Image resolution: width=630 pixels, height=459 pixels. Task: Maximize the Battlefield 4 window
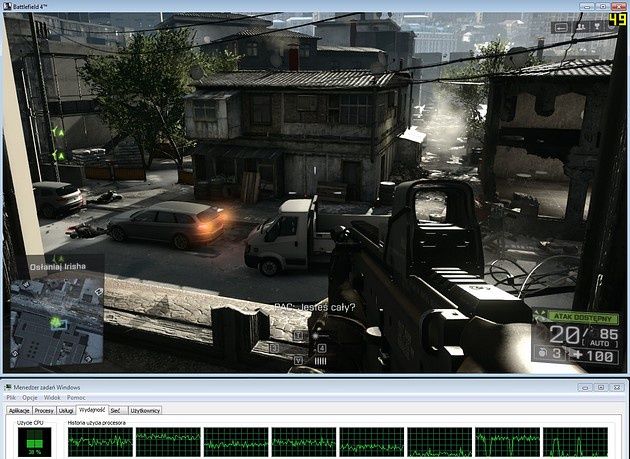click(603, 6)
